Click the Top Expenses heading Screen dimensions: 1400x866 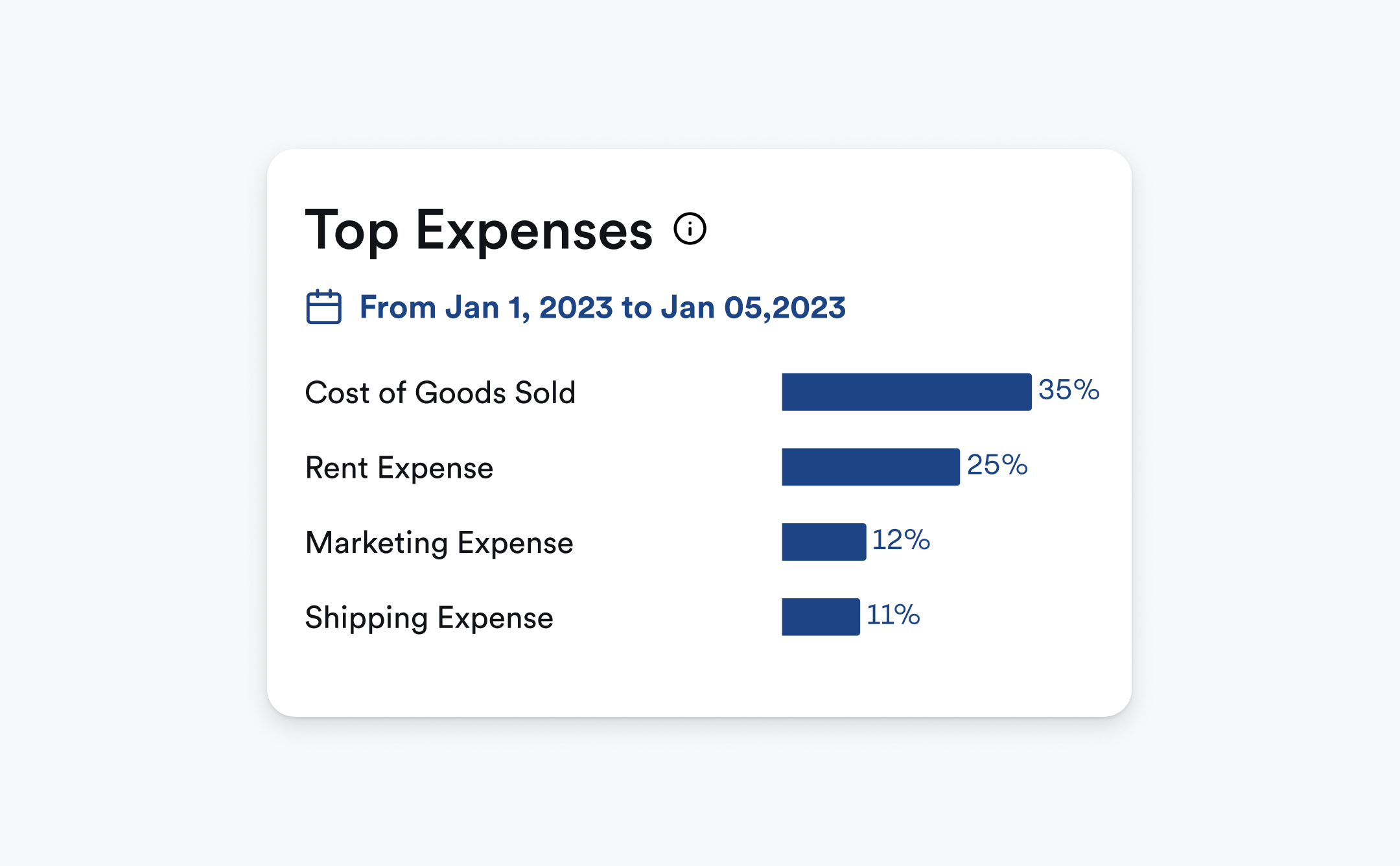(x=479, y=230)
